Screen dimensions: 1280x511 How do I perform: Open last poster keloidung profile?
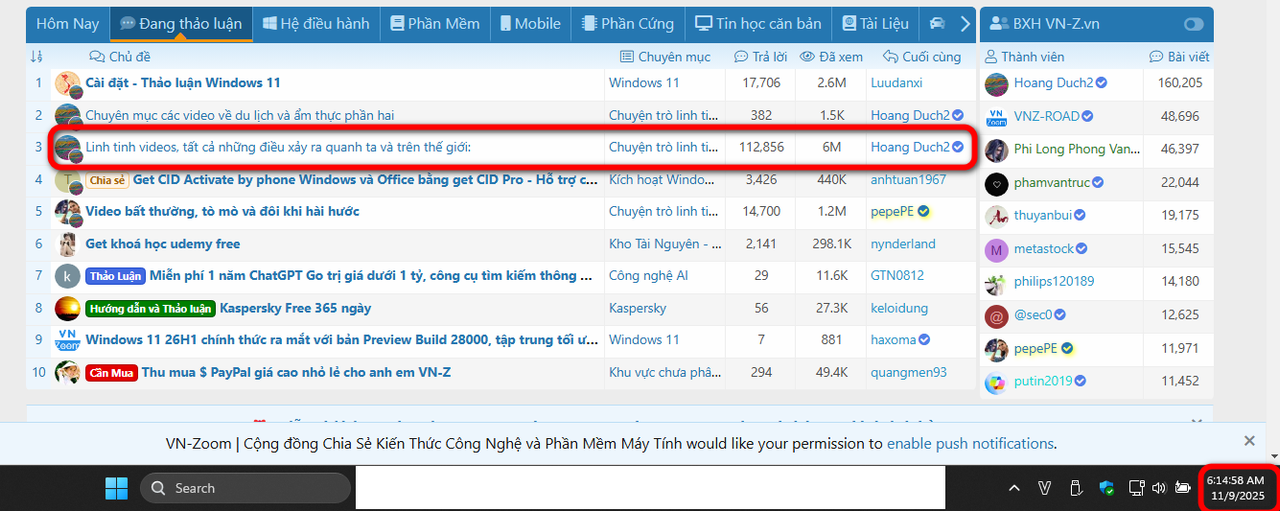pos(899,308)
